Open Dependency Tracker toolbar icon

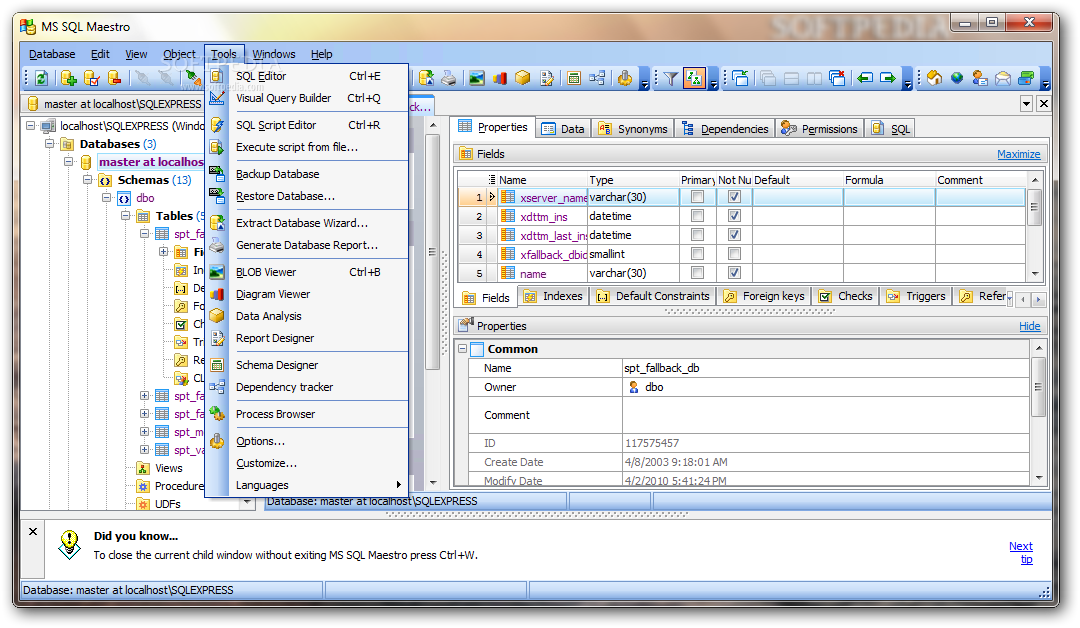[596, 78]
